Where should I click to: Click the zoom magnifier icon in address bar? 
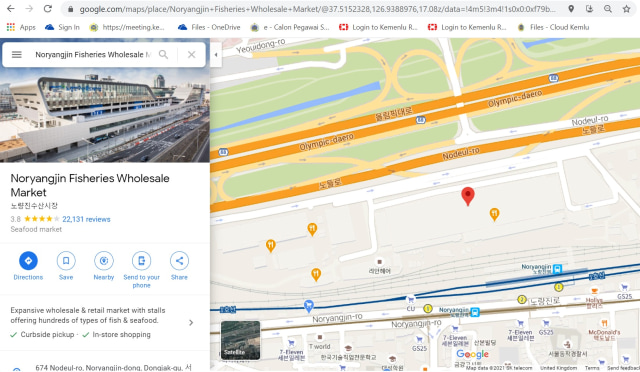(x=608, y=9)
